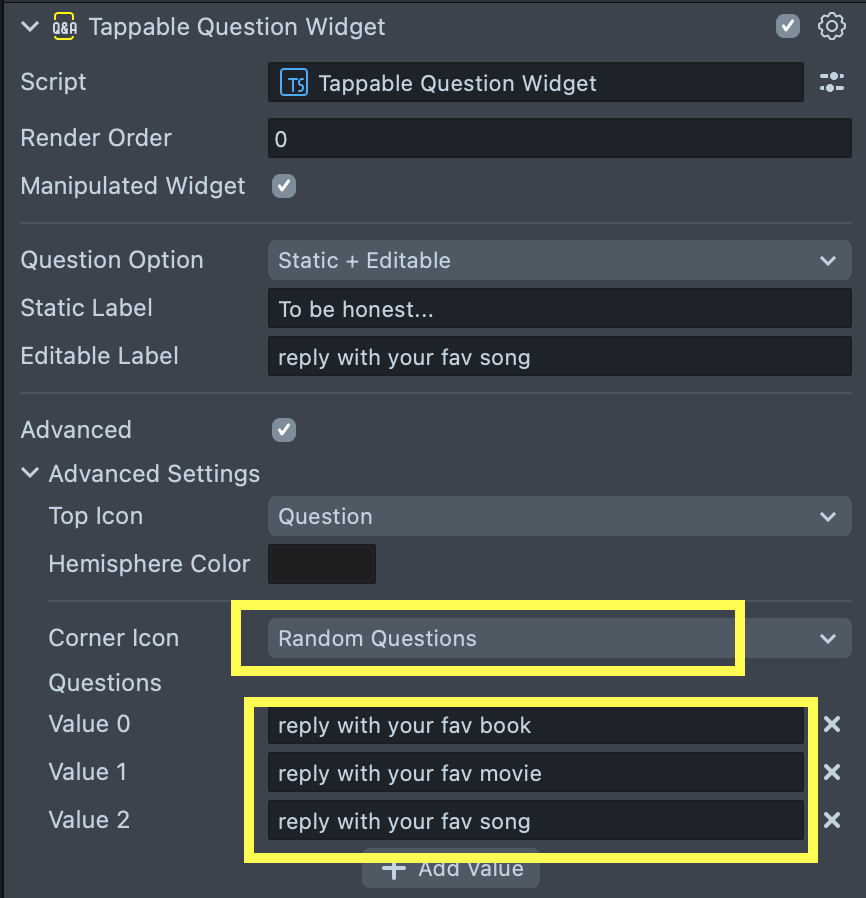Open the Question Option dropdown
This screenshot has height=898, width=866.
(558, 260)
